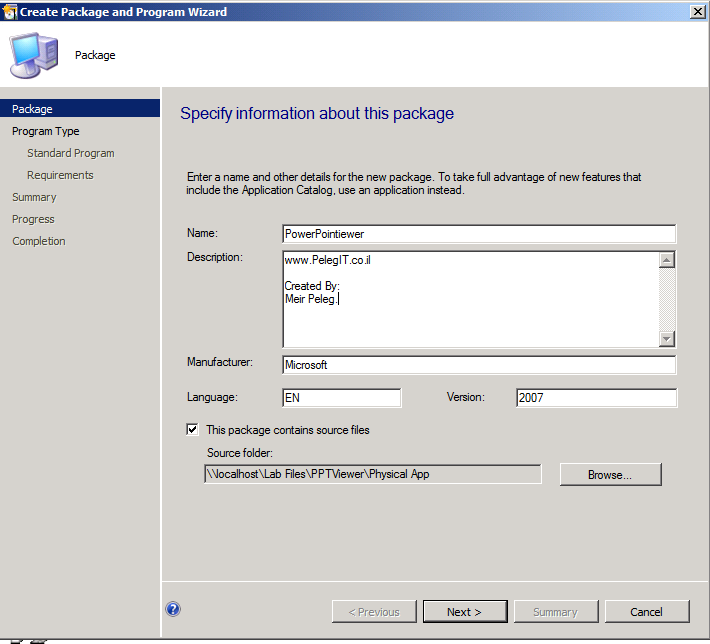The width and height of the screenshot is (710, 644).
Task: Select the Summary step in the sidebar
Action: tap(34, 197)
